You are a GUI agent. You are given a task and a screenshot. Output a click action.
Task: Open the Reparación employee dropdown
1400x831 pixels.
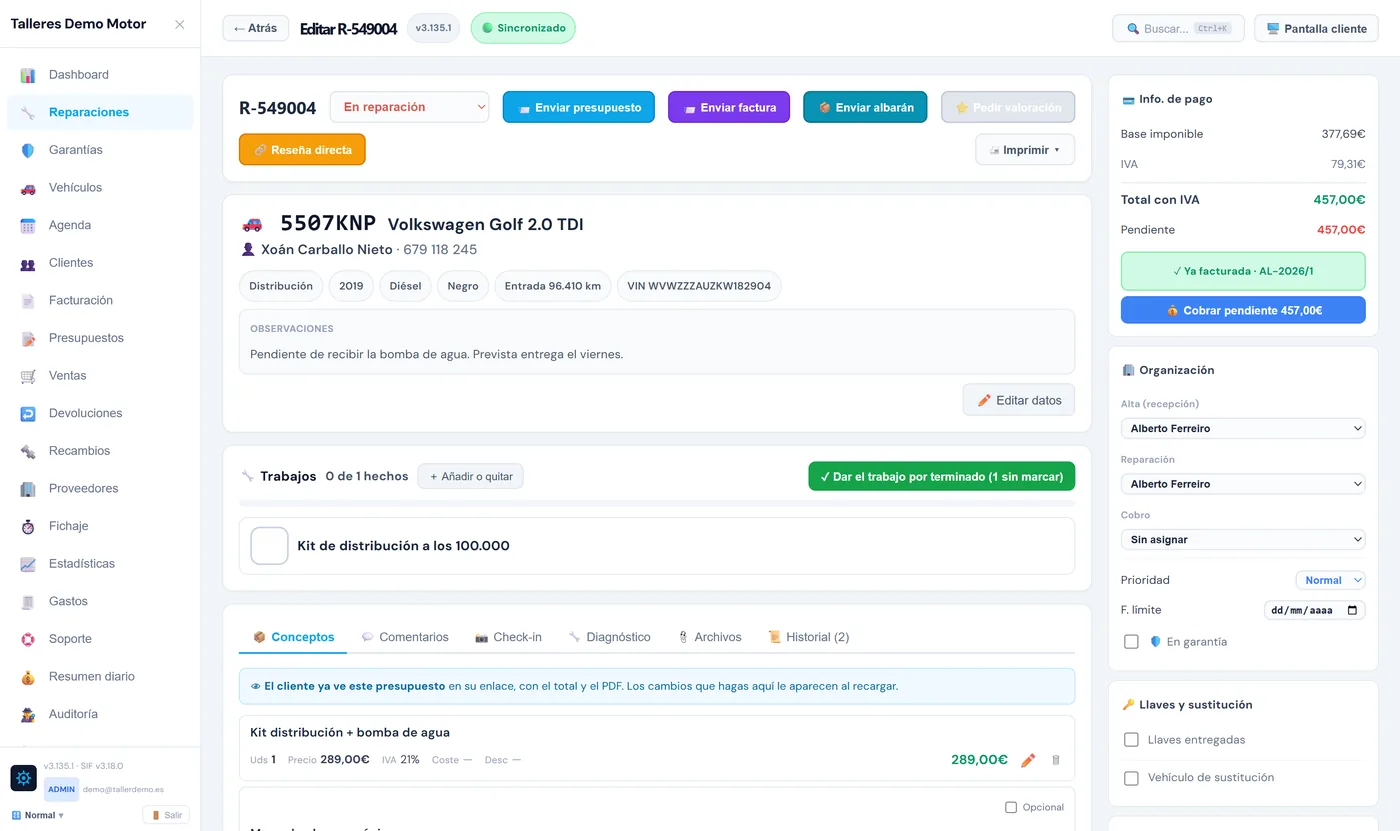1243,484
